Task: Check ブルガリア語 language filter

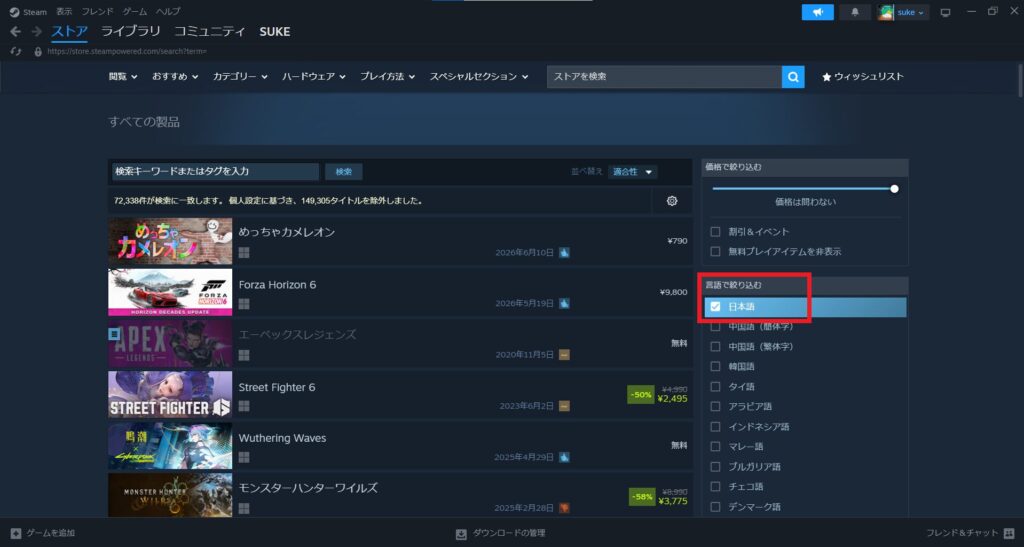Action: click(x=715, y=467)
